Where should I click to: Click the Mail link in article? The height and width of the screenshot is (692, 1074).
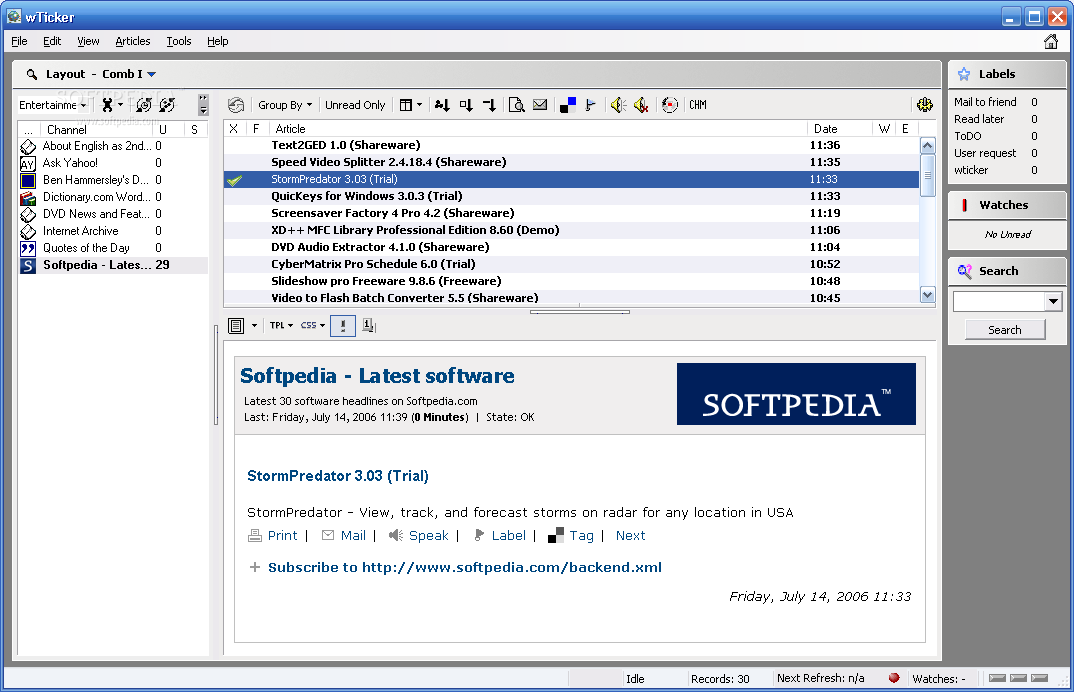[x=353, y=536]
